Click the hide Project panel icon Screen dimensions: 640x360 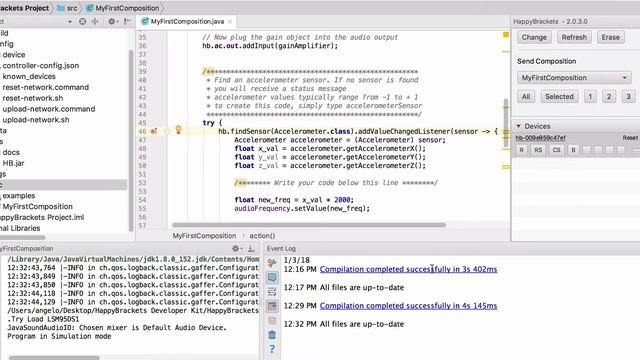point(127,21)
